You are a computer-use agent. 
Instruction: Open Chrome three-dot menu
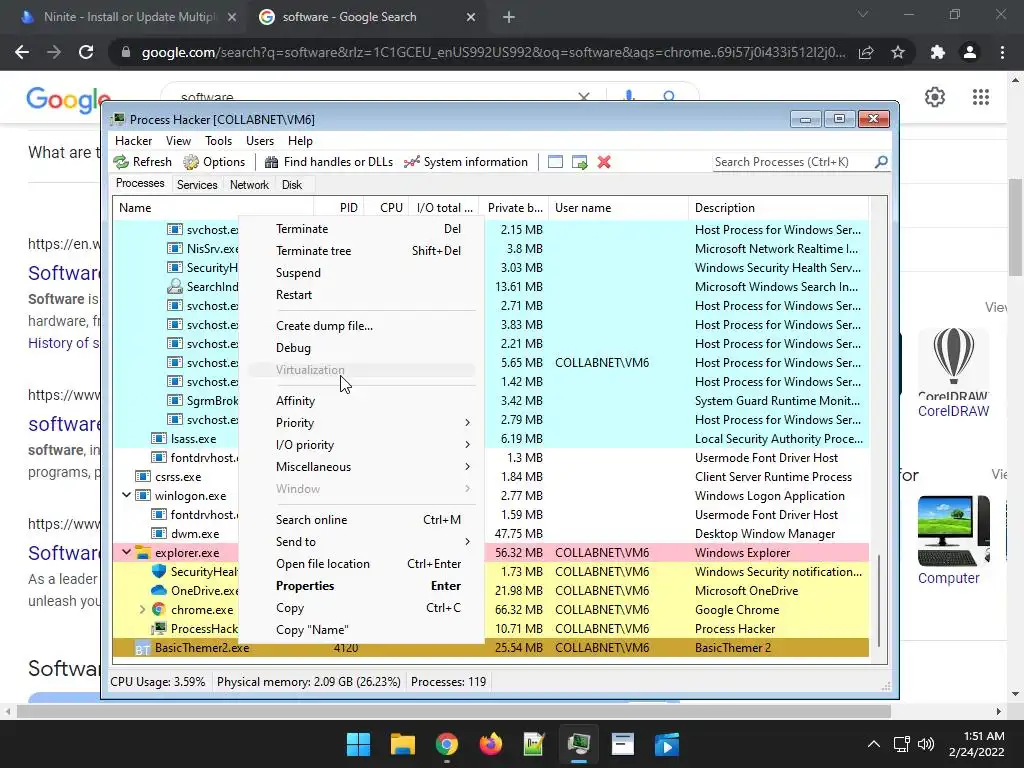click(1002, 52)
